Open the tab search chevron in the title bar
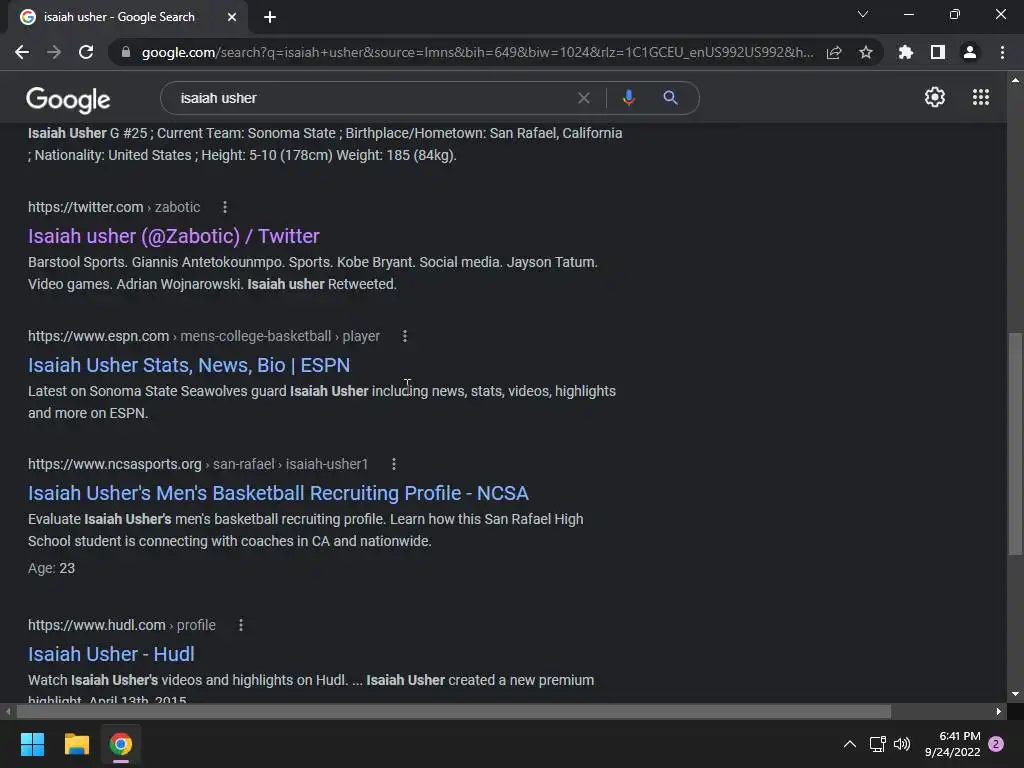This screenshot has height=768, width=1024. pyautogui.click(x=863, y=14)
